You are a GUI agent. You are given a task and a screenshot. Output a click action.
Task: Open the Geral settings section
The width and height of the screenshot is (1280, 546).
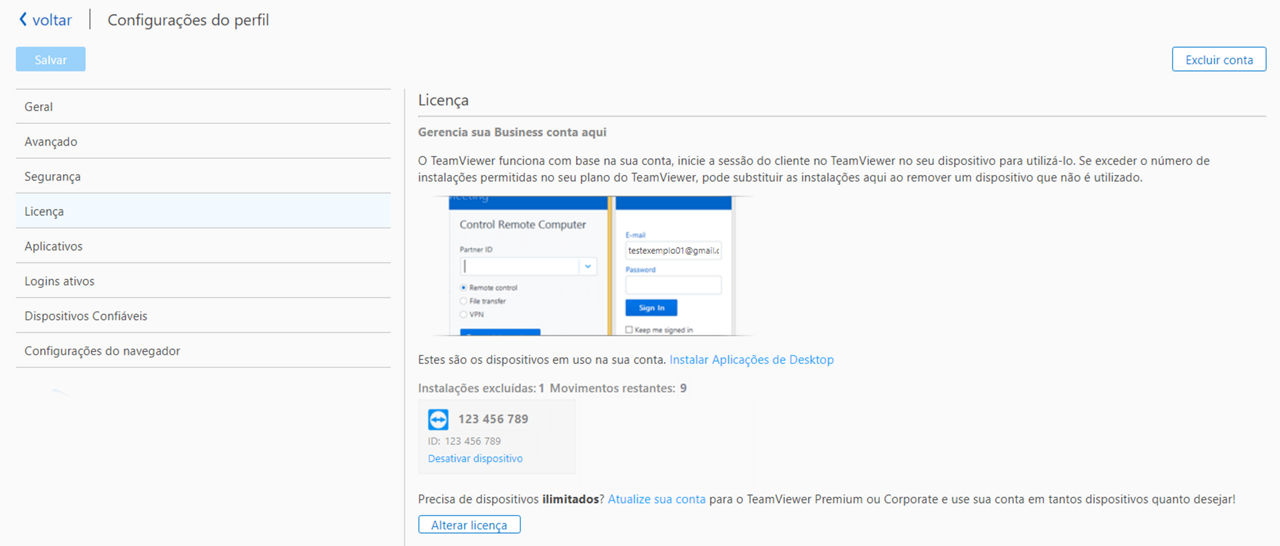(x=203, y=107)
